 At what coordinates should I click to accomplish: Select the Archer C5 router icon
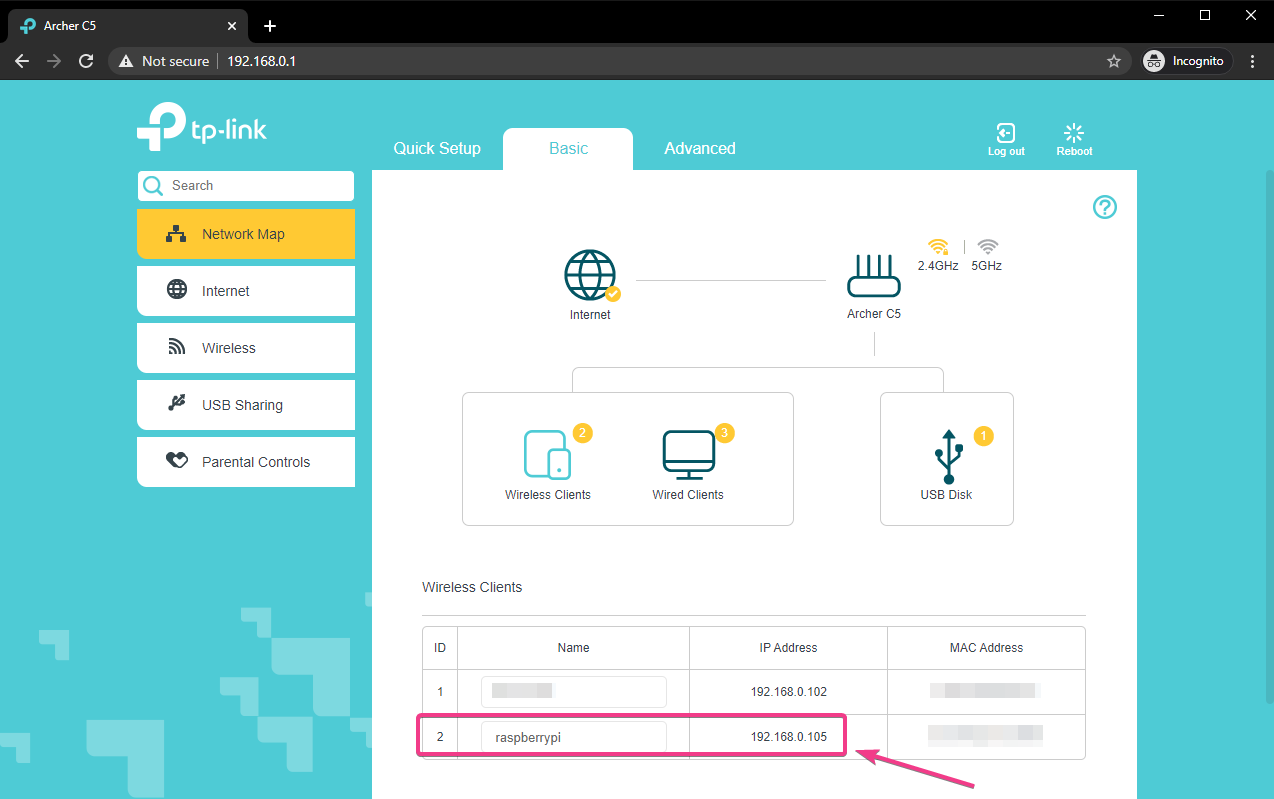873,277
